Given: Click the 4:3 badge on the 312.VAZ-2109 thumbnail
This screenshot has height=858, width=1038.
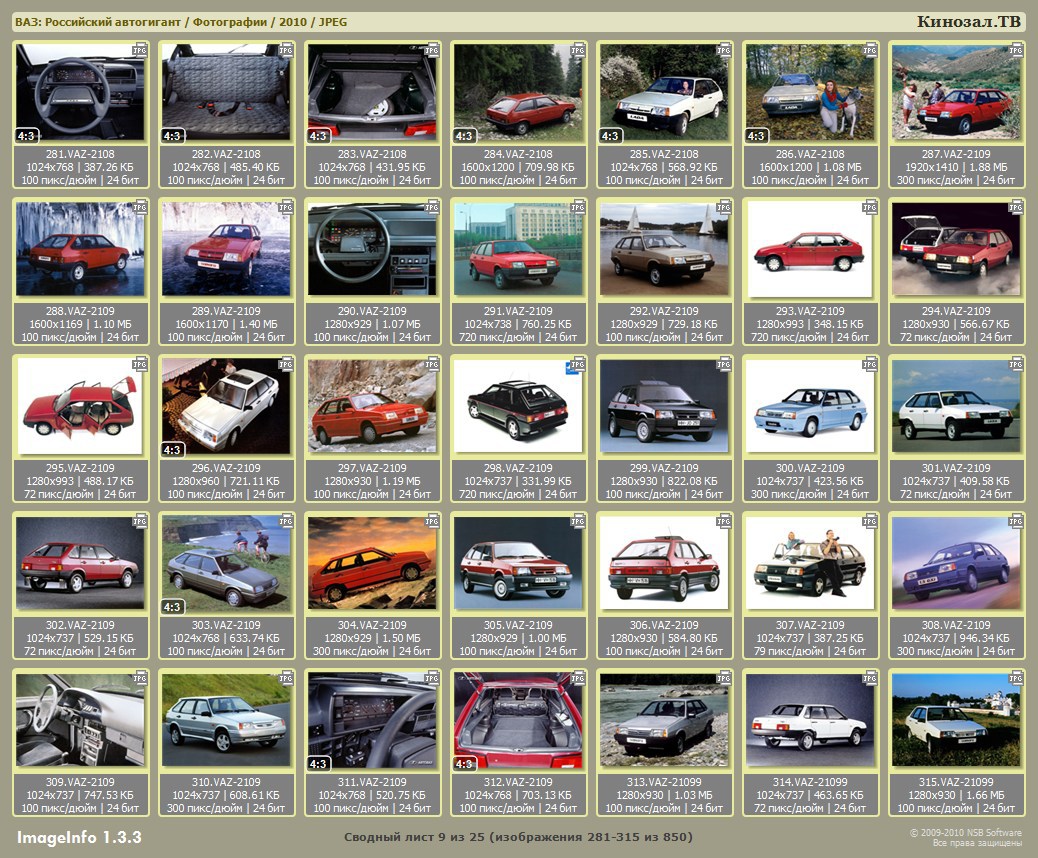Looking at the screenshot, I should coord(464,764).
